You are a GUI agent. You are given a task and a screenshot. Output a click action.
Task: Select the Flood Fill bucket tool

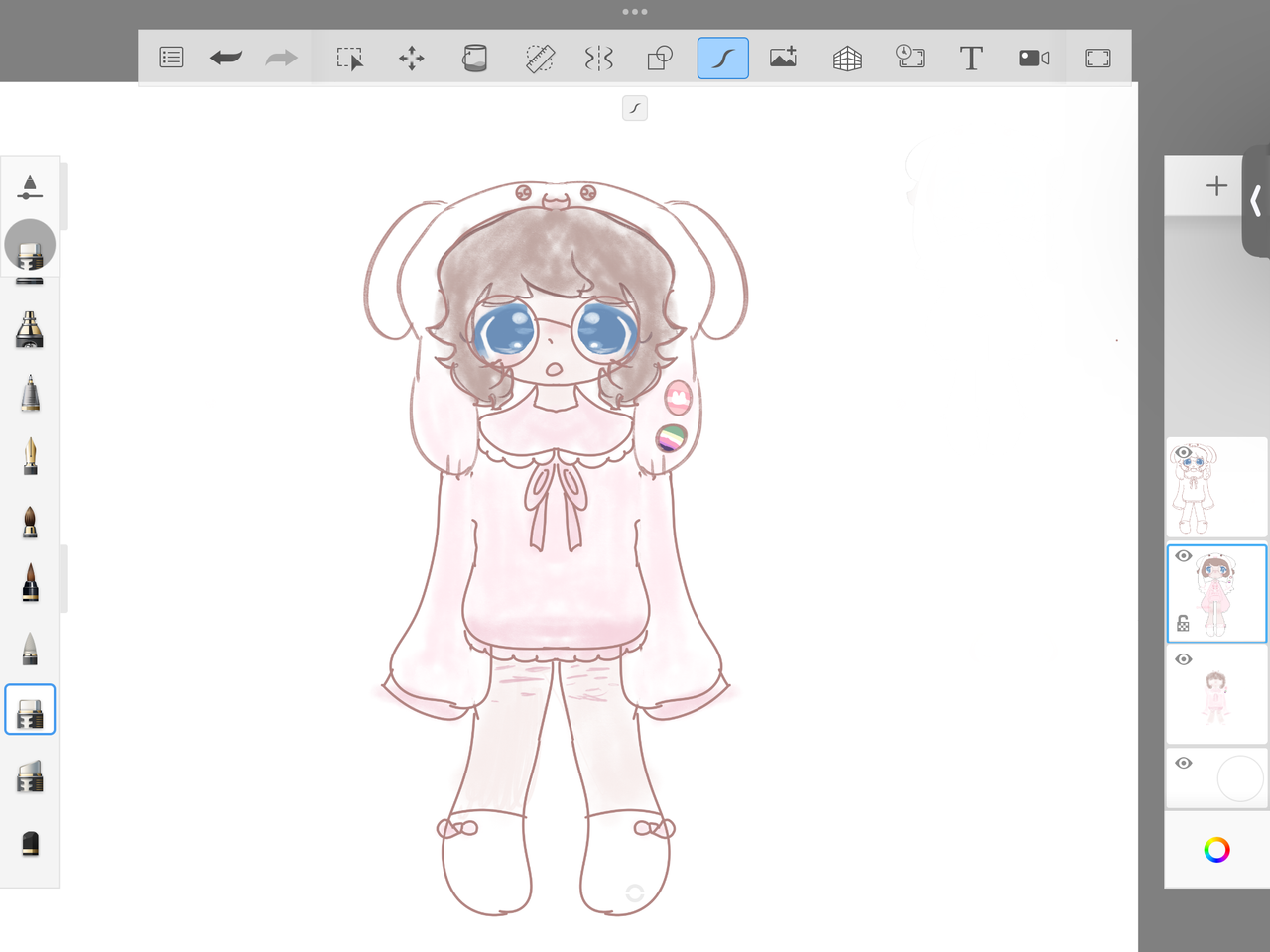click(x=474, y=59)
